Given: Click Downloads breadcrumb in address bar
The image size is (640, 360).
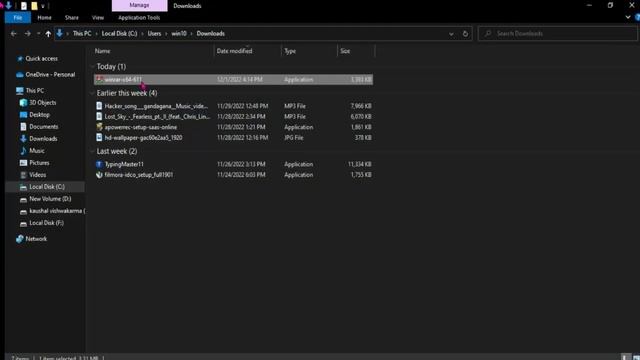Looking at the screenshot, I should click(x=211, y=34).
